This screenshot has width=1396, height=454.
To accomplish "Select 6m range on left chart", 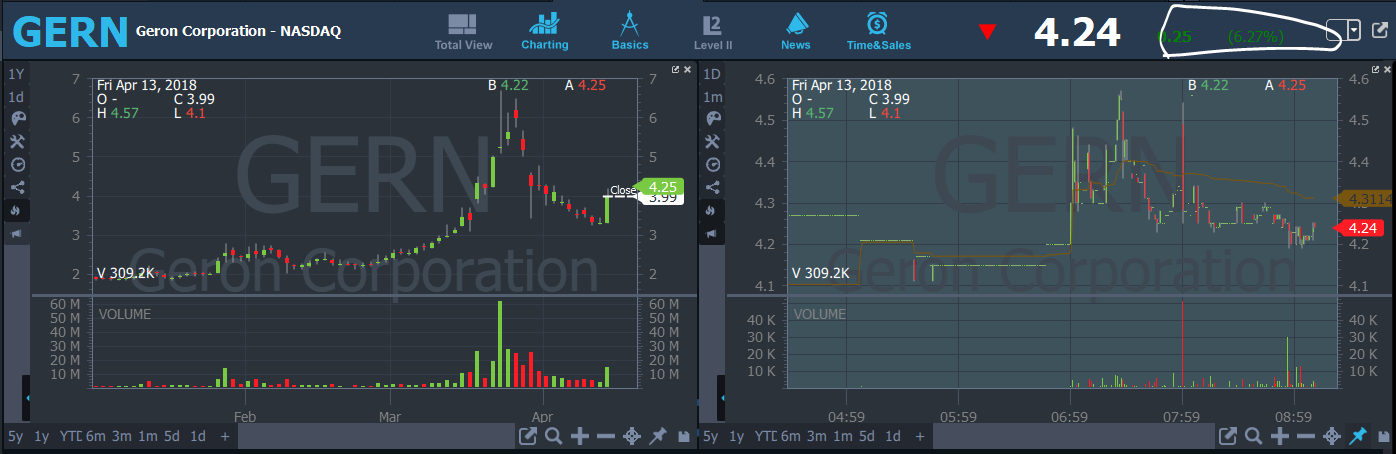I will (95, 436).
